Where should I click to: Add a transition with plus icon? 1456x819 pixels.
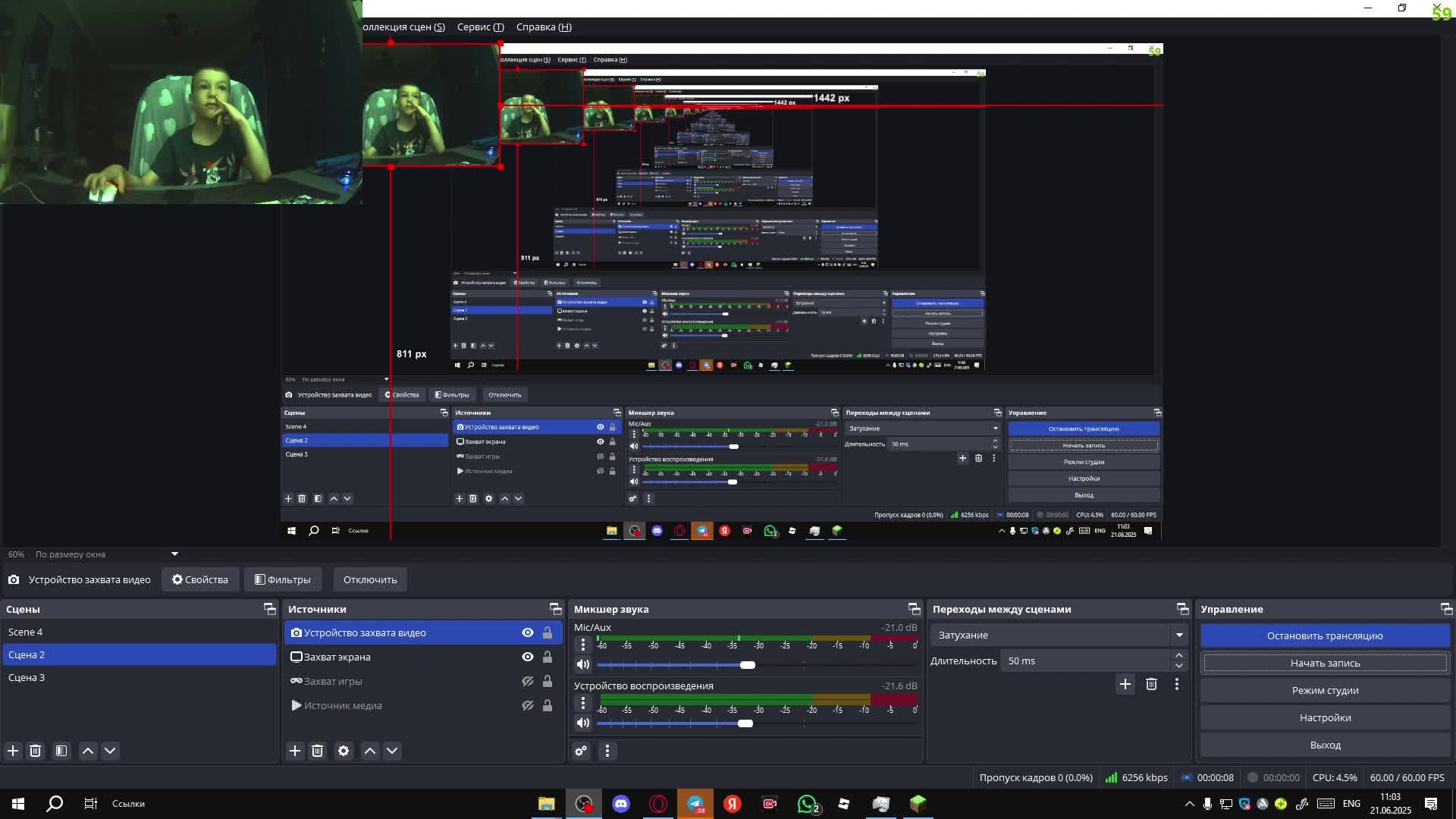click(1125, 684)
